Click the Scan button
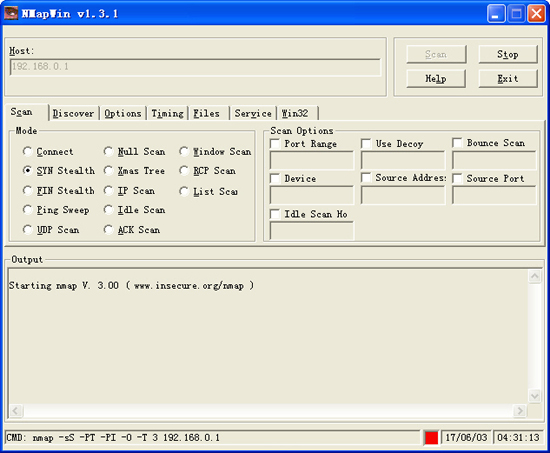This screenshot has height=453, width=550. (436, 54)
